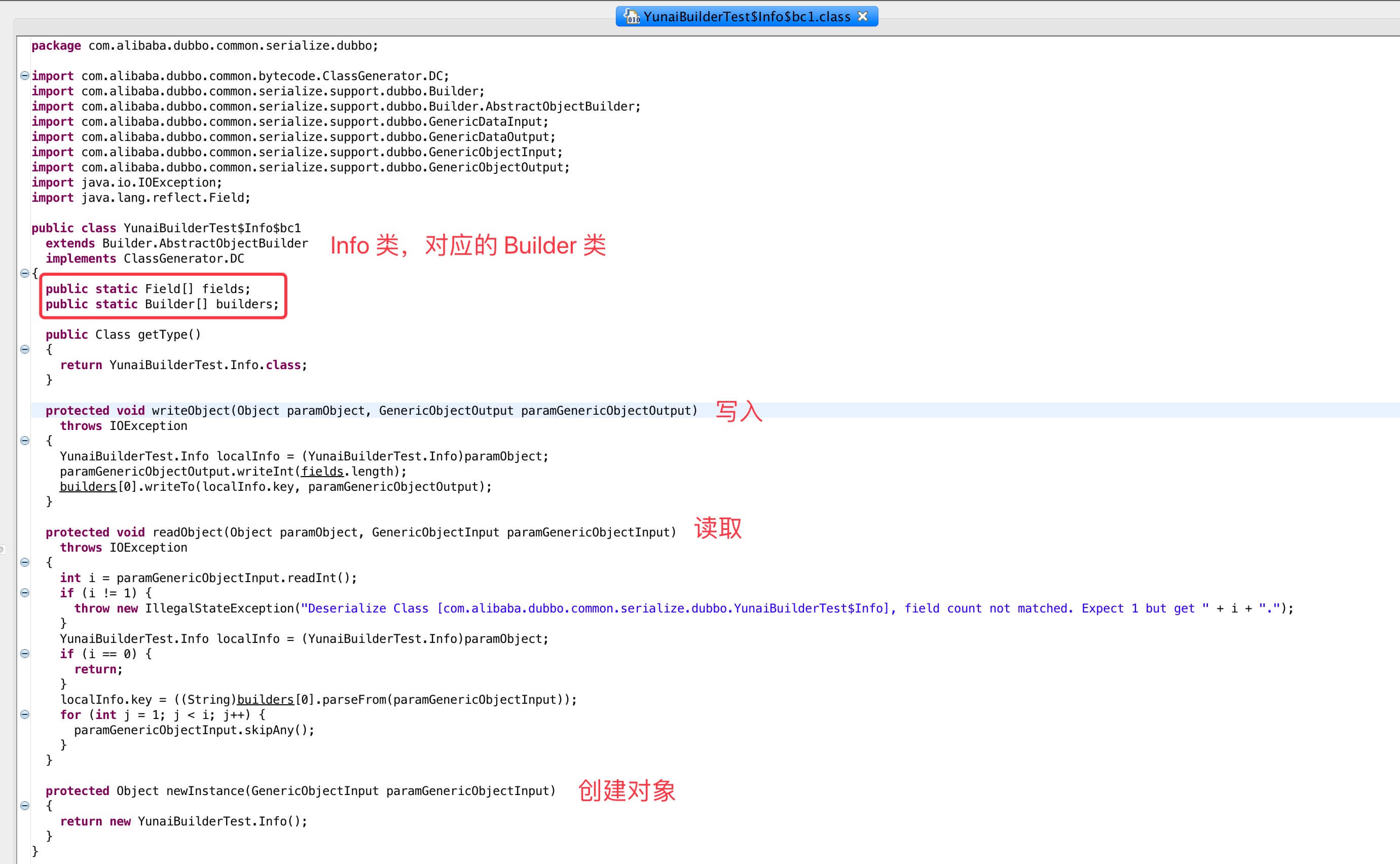Fold the newInstance method body

24,806
